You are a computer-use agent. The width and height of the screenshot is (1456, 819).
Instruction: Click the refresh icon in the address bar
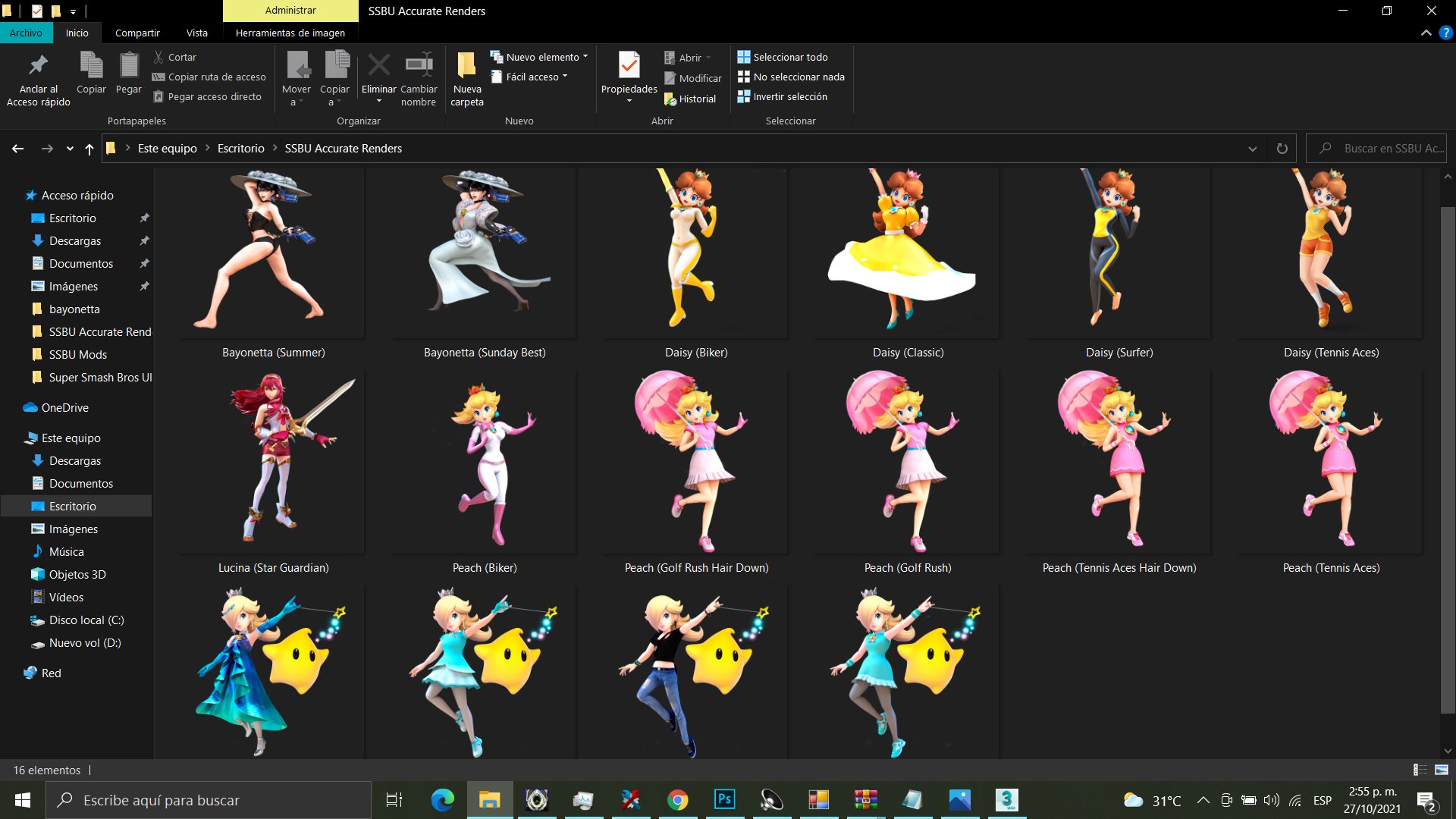tap(1282, 148)
